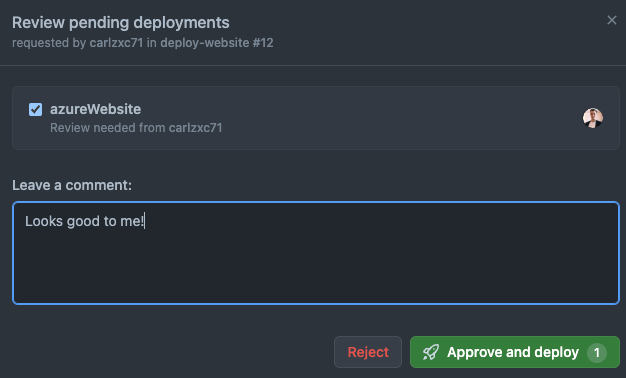
Task: Close the Review pending deployments dialog
Action: [x=612, y=20]
